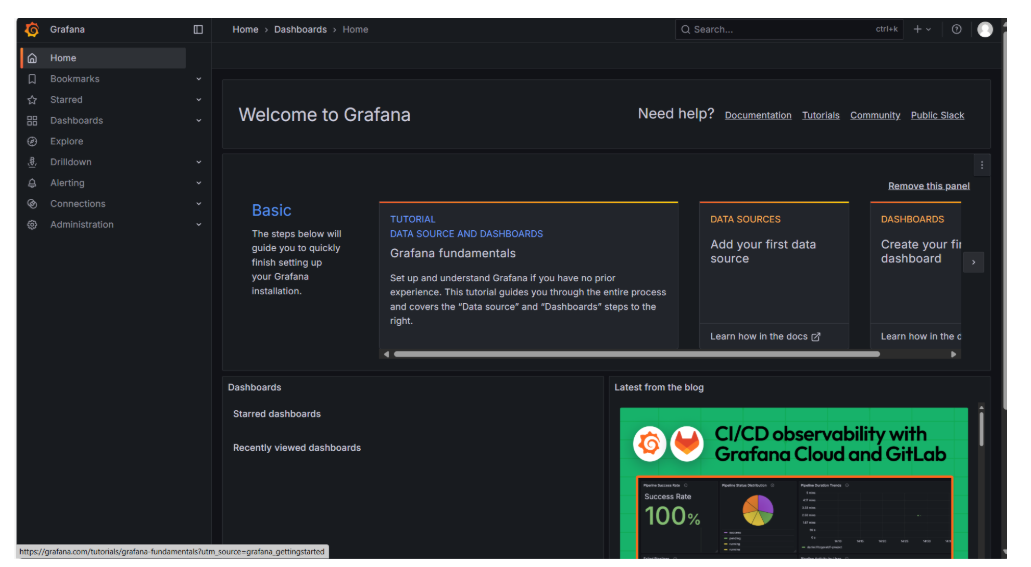Open the user profile avatar

985,30
